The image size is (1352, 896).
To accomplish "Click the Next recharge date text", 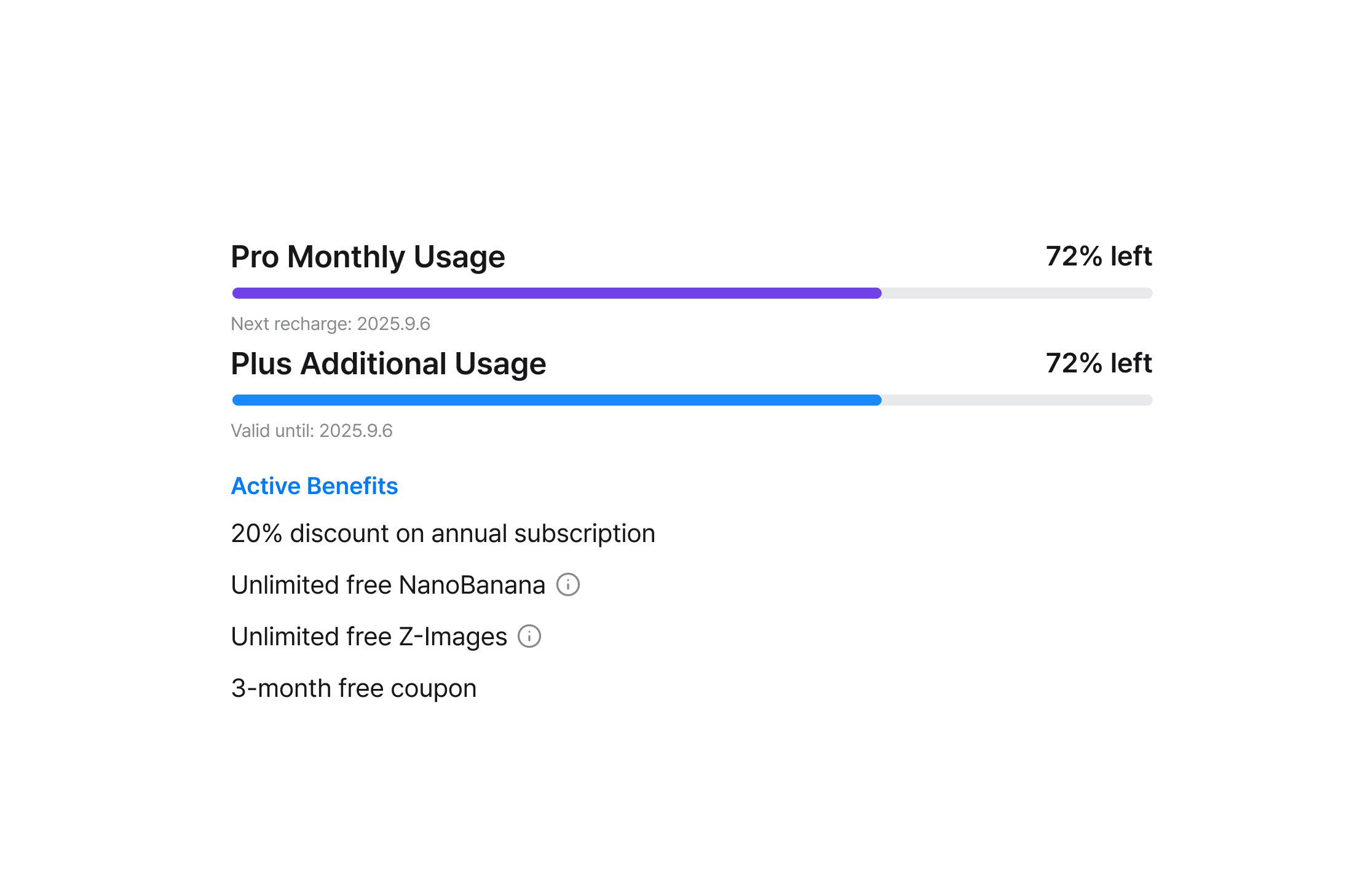I will pos(330,324).
